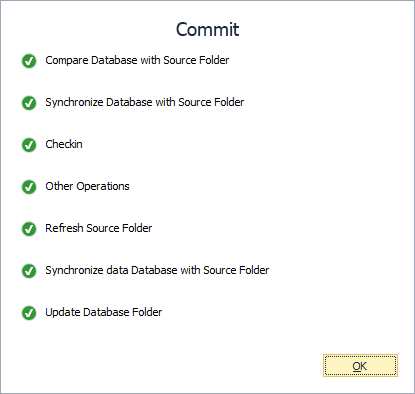Select the Update Database Folder label
Image resolution: width=415 pixels, height=394 pixels.
pos(104,312)
